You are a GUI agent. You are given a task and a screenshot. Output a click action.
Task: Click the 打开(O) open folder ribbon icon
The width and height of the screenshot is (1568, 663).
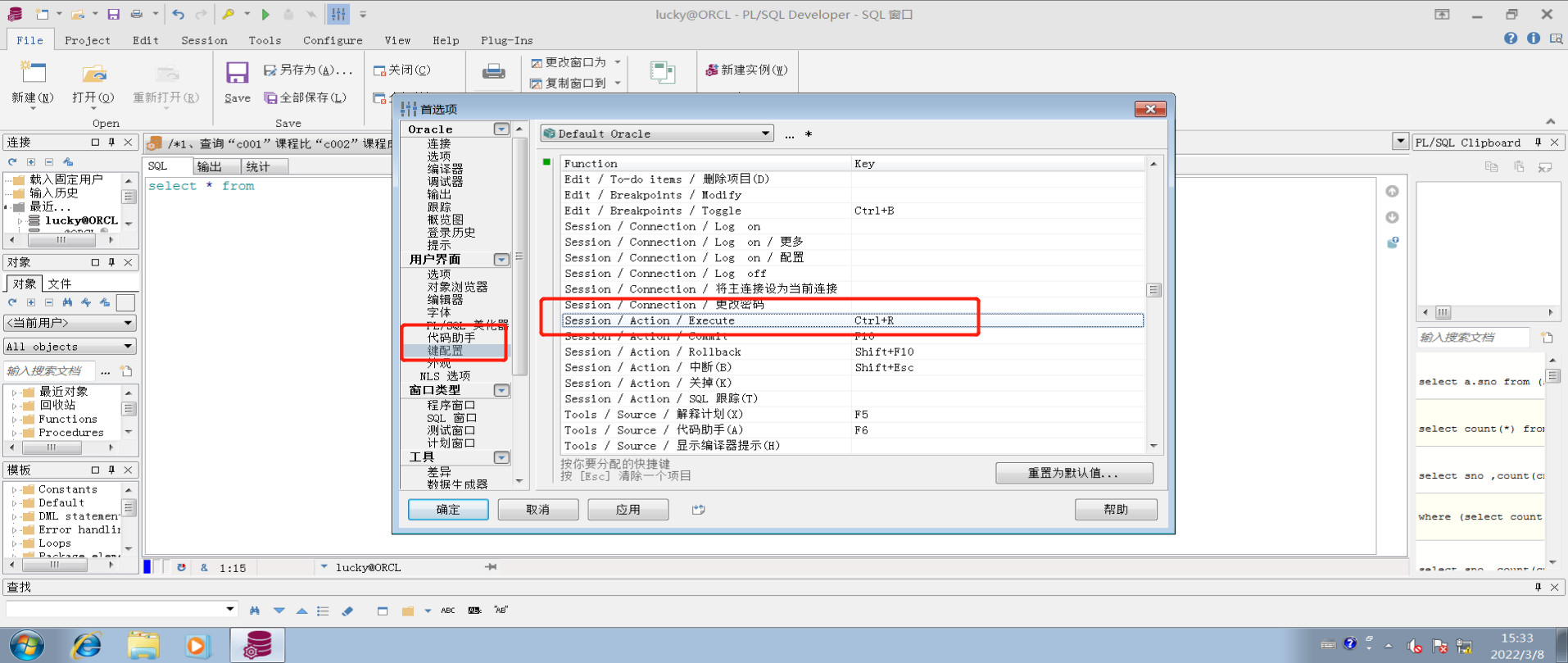coord(93,74)
